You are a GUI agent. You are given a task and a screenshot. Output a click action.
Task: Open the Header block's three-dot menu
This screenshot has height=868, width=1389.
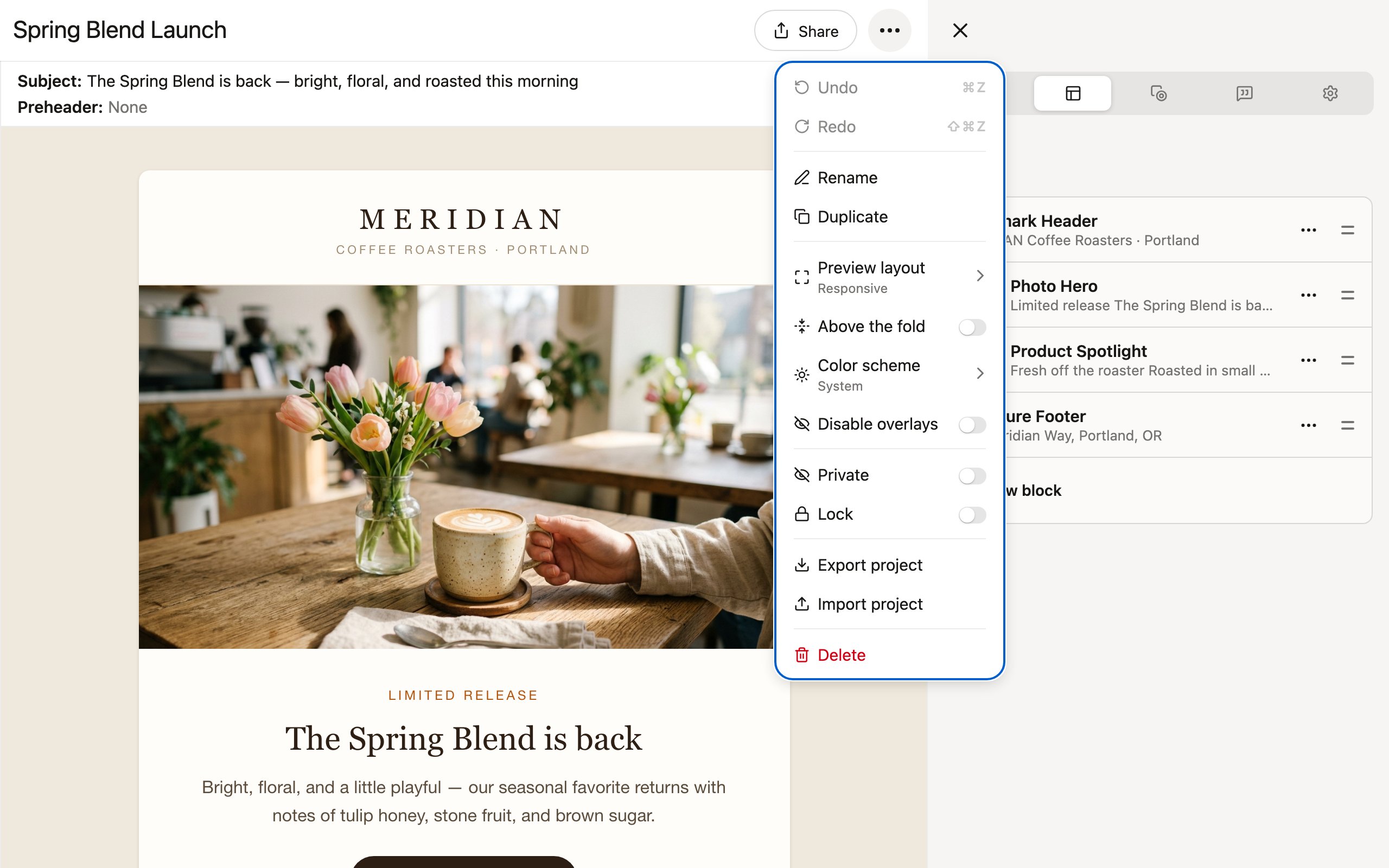click(x=1308, y=230)
